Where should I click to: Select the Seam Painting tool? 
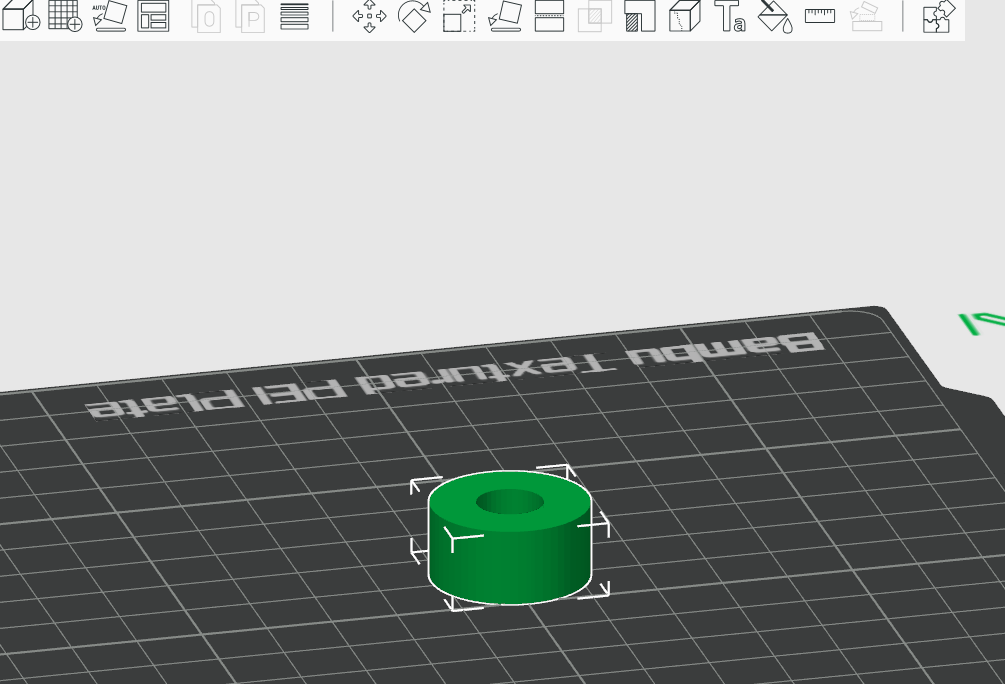[x=685, y=16]
